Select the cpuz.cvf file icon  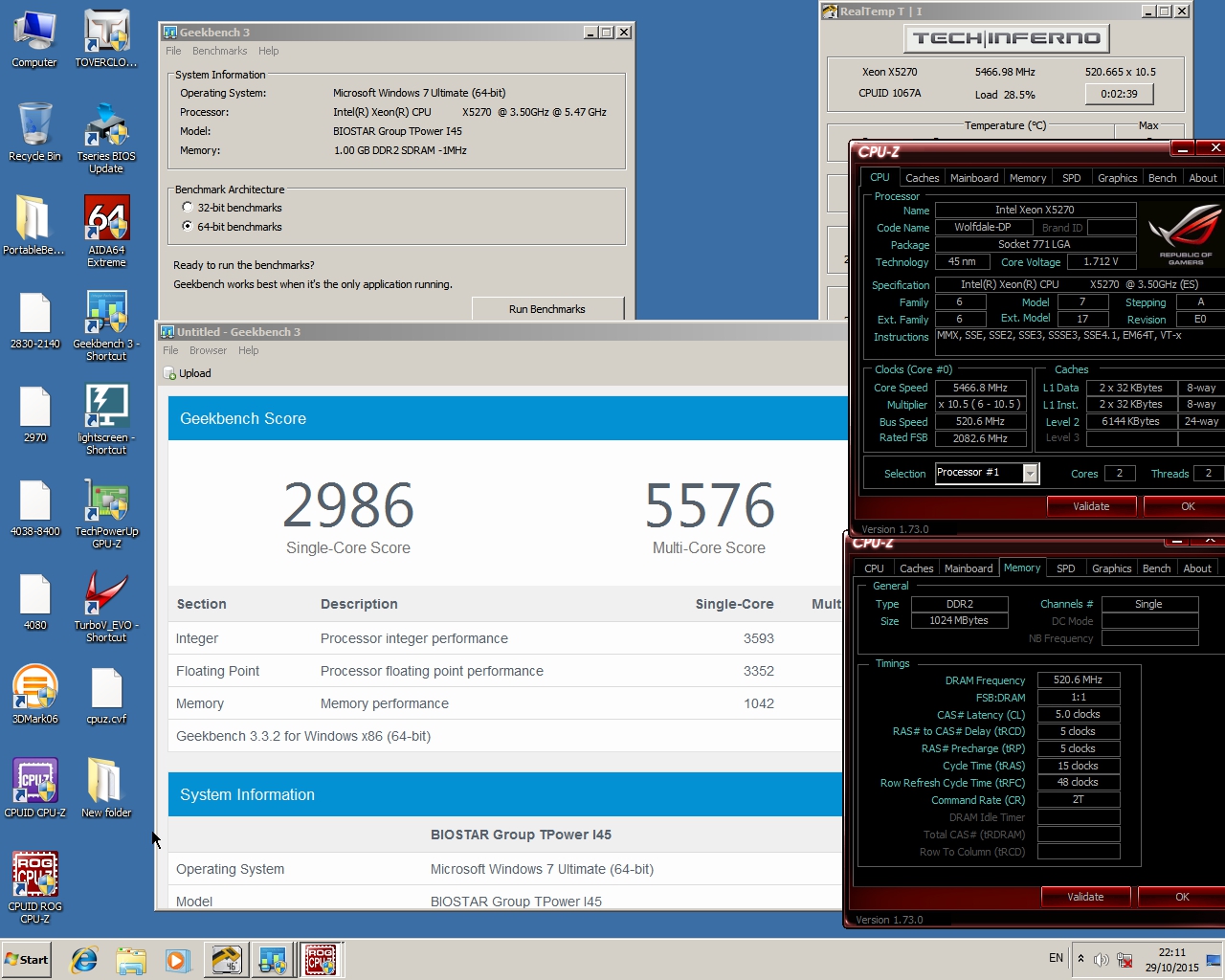tap(106, 696)
